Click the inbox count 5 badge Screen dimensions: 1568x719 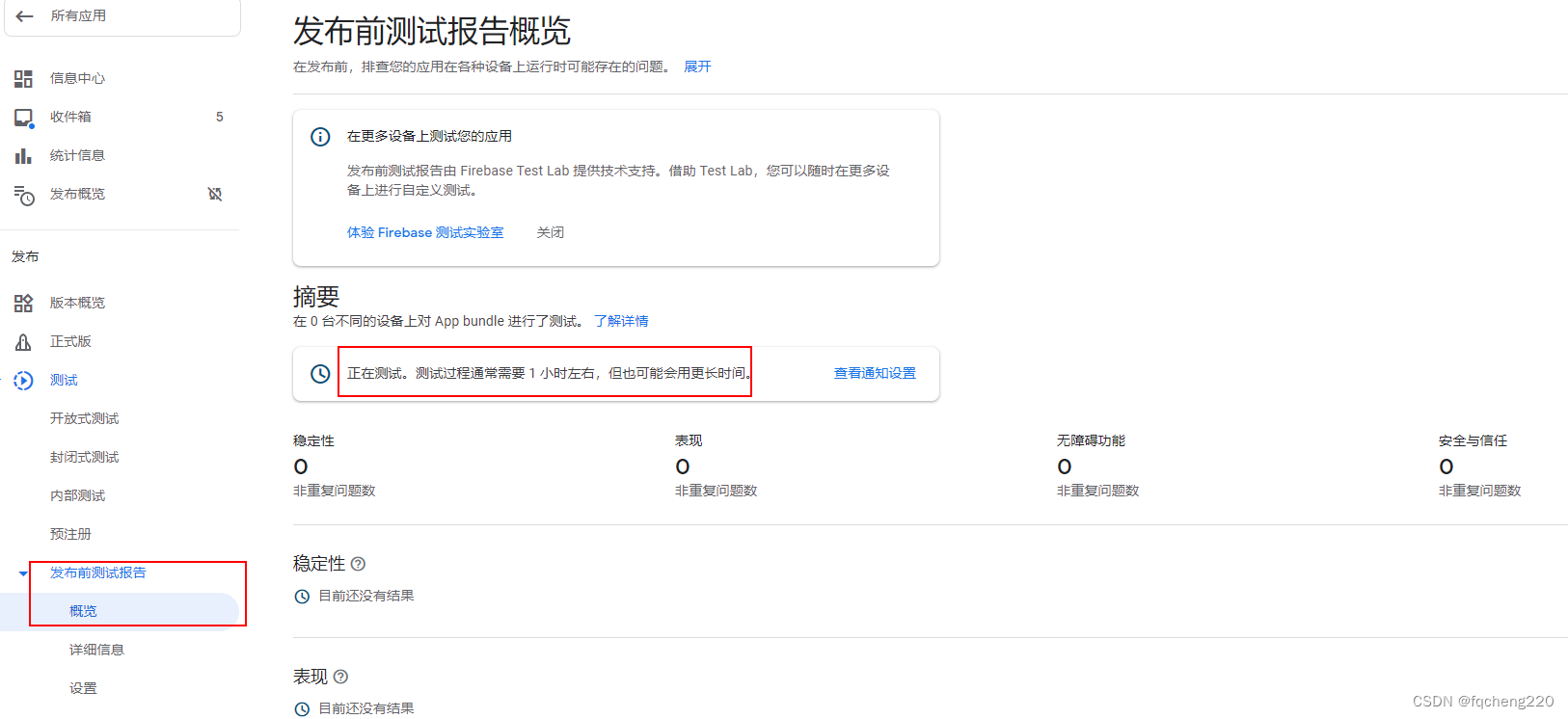[220, 117]
